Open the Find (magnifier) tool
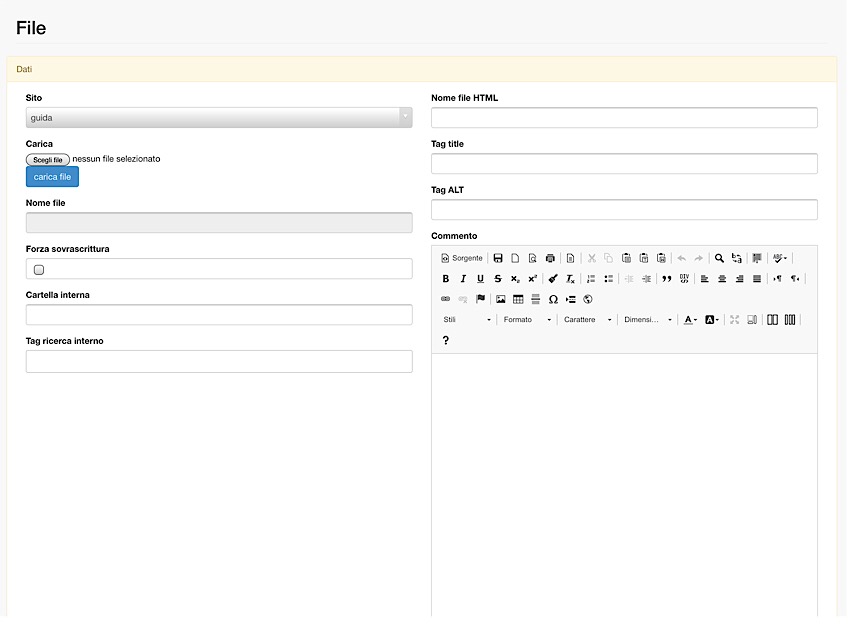Viewport: 850px width, 637px height. pyautogui.click(x=719, y=258)
